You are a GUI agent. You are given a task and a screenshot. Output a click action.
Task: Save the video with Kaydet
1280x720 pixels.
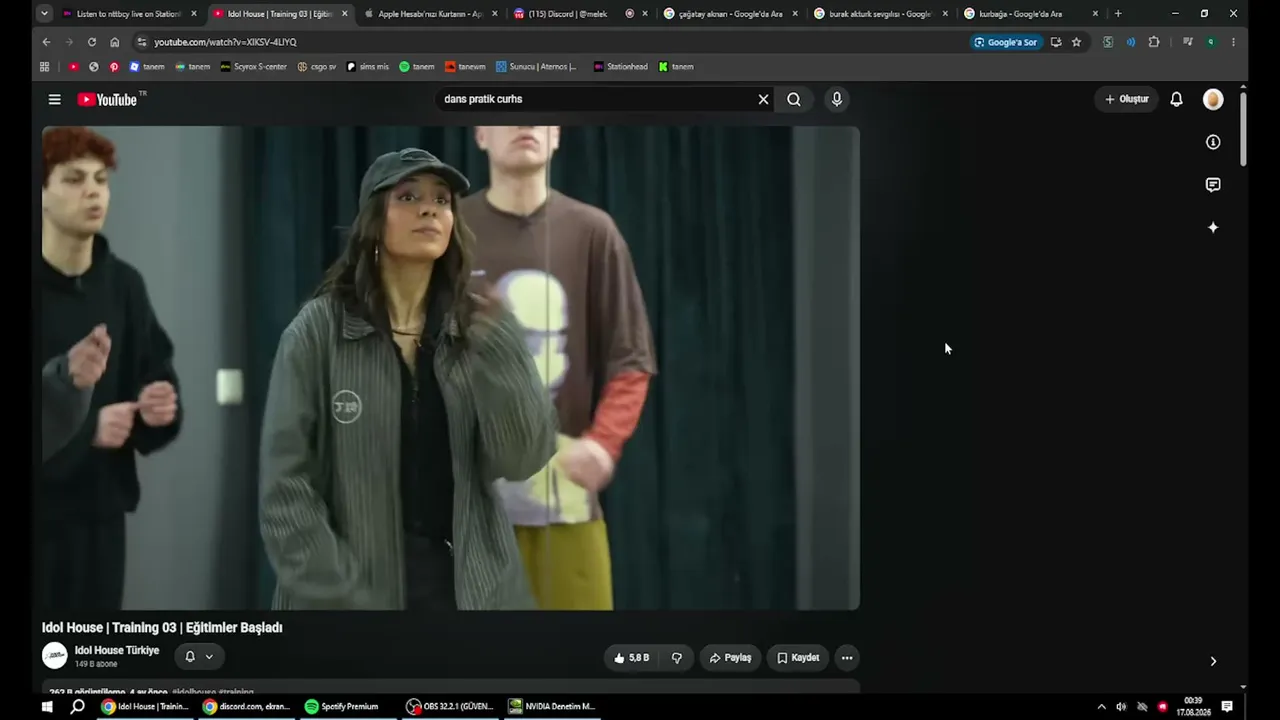point(798,658)
